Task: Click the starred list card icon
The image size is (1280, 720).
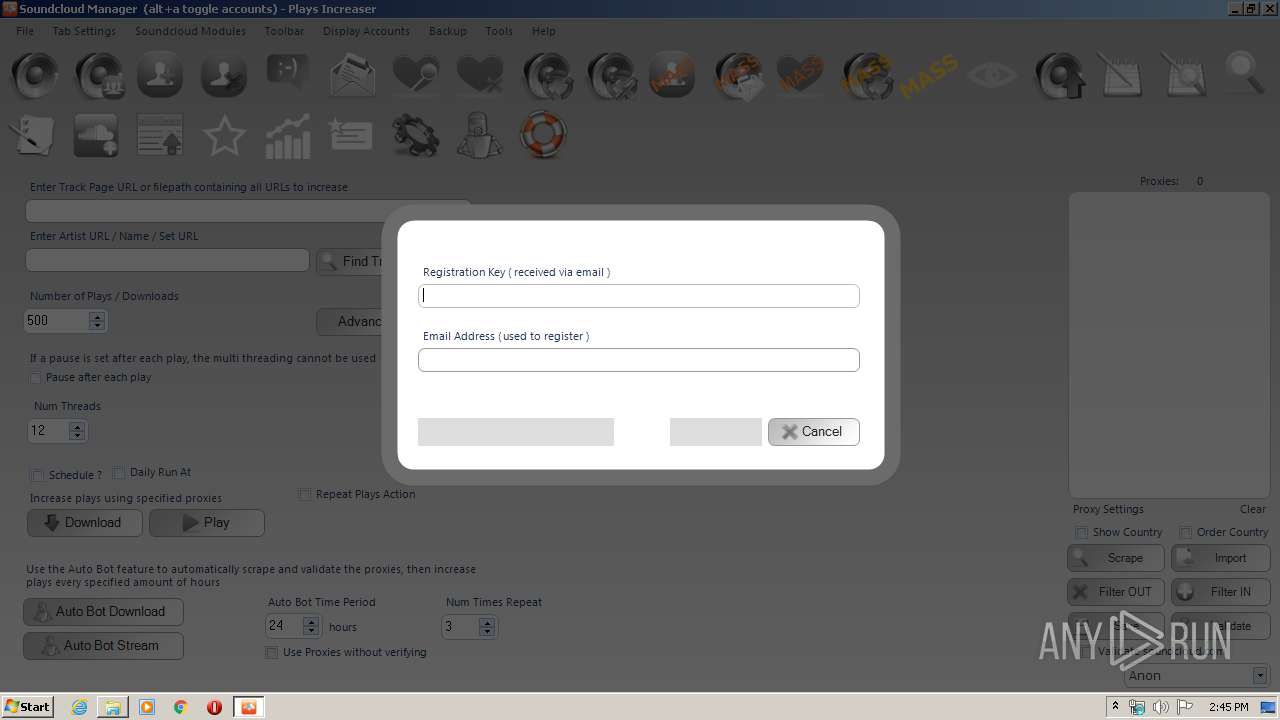Action: [351, 135]
